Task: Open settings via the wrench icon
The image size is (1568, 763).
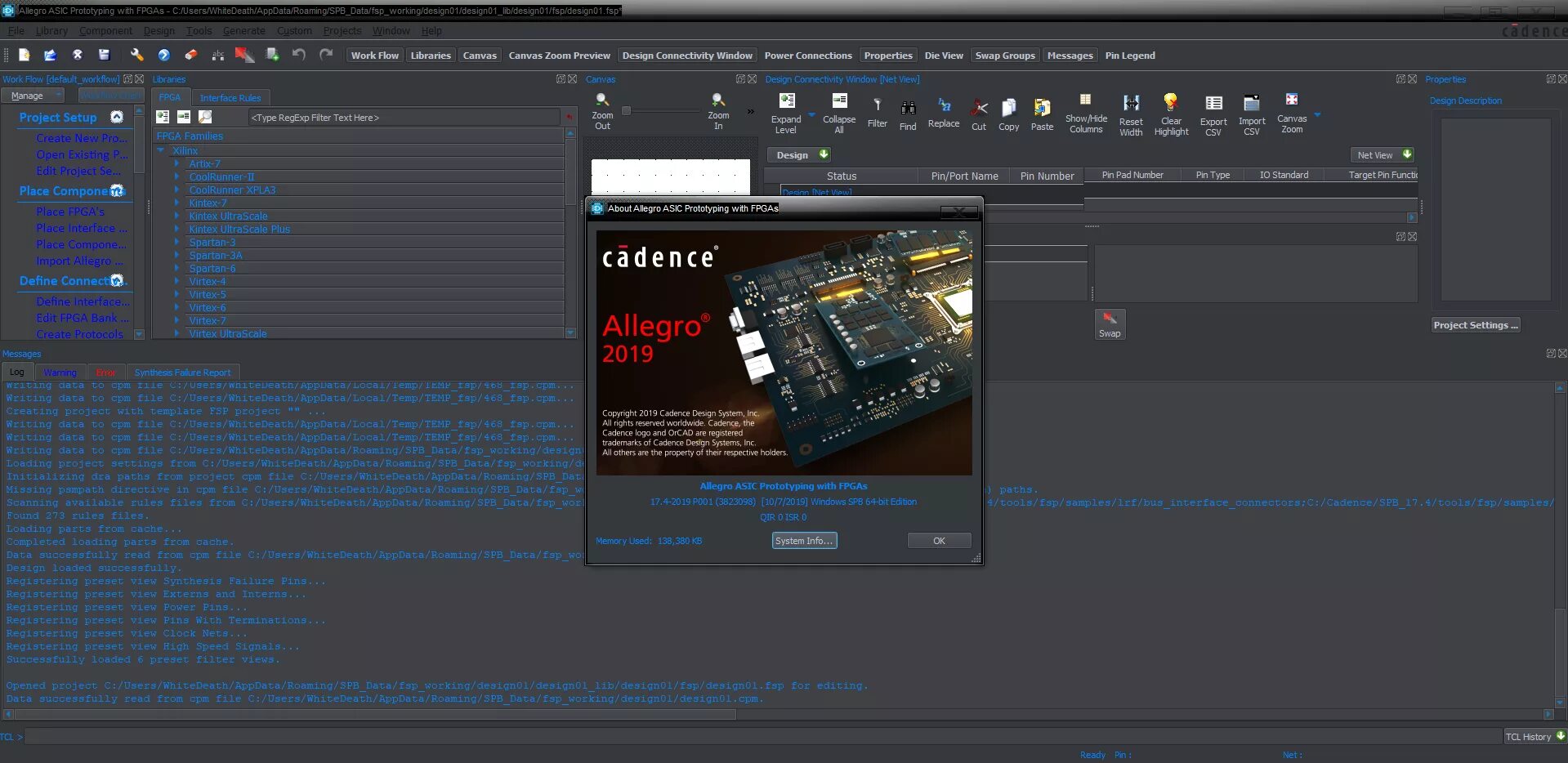Action: (x=136, y=55)
